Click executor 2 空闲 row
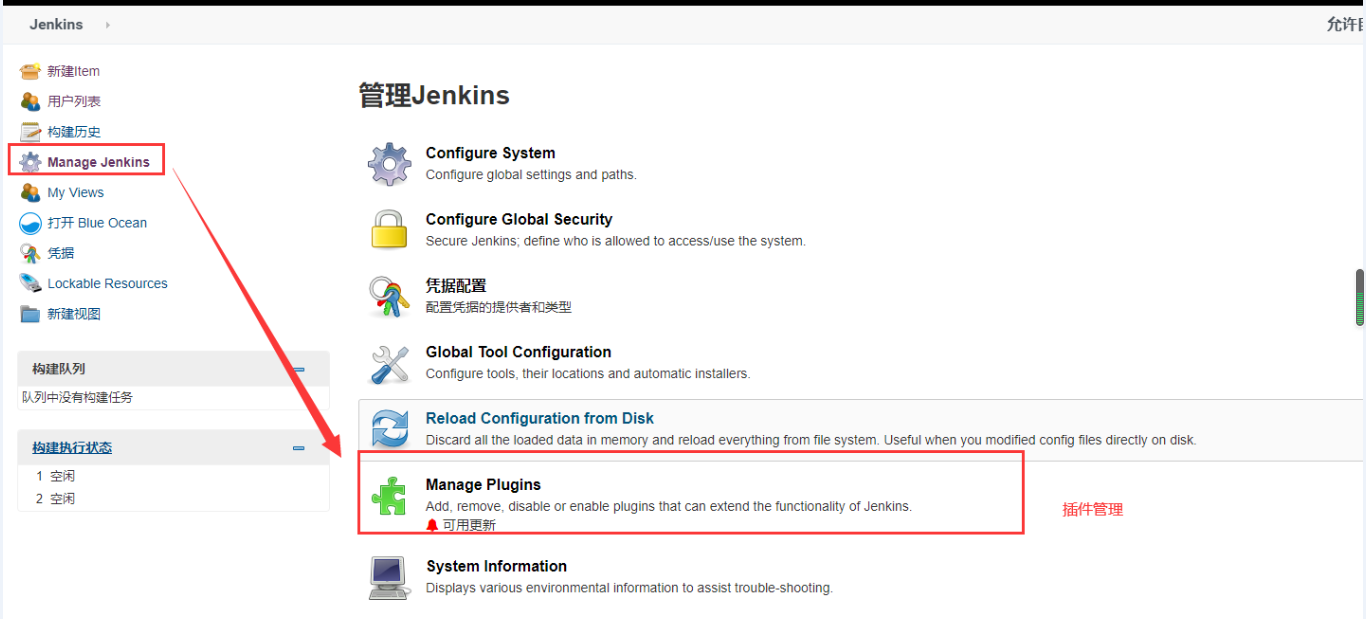 [173, 498]
